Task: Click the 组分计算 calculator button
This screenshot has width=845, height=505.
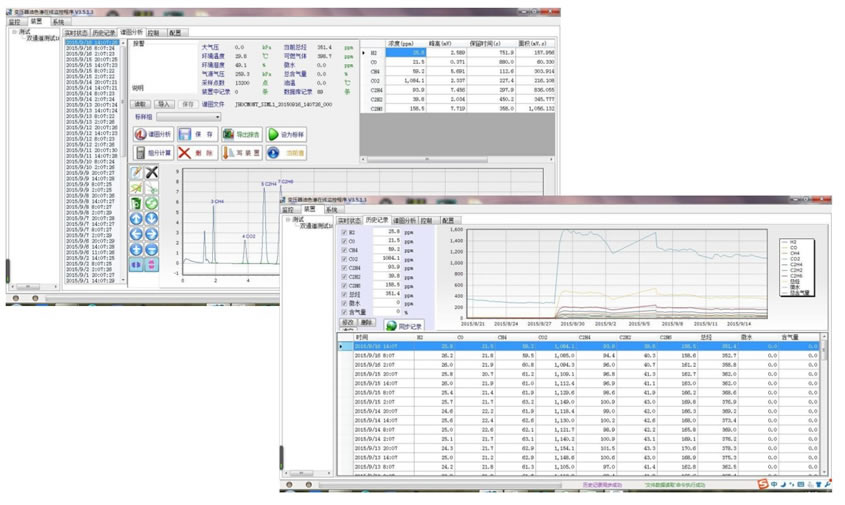Action: [x=154, y=153]
